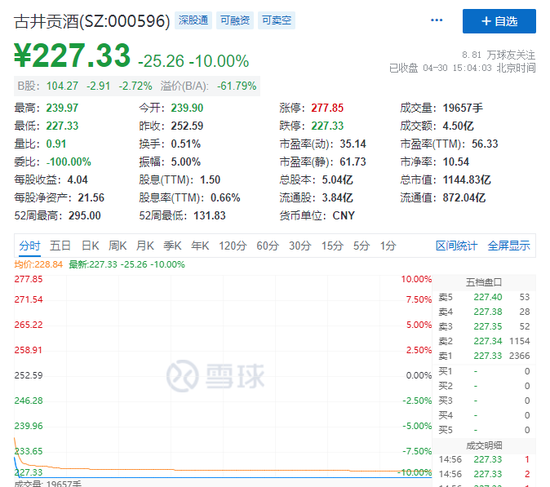Click the 深股通 tag
The height and width of the screenshot is (487, 550).
click(193, 20)
